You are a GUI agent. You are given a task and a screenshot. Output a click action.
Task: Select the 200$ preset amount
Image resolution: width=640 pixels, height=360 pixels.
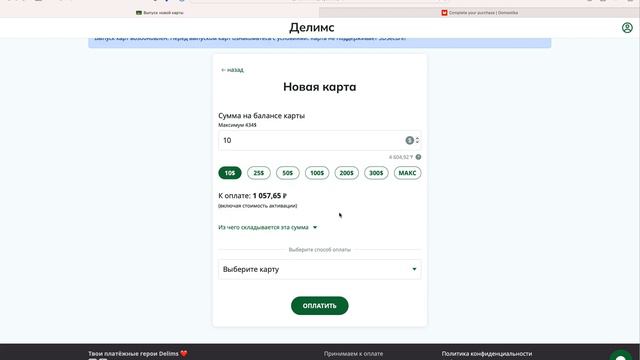click(x=347, y=173)
